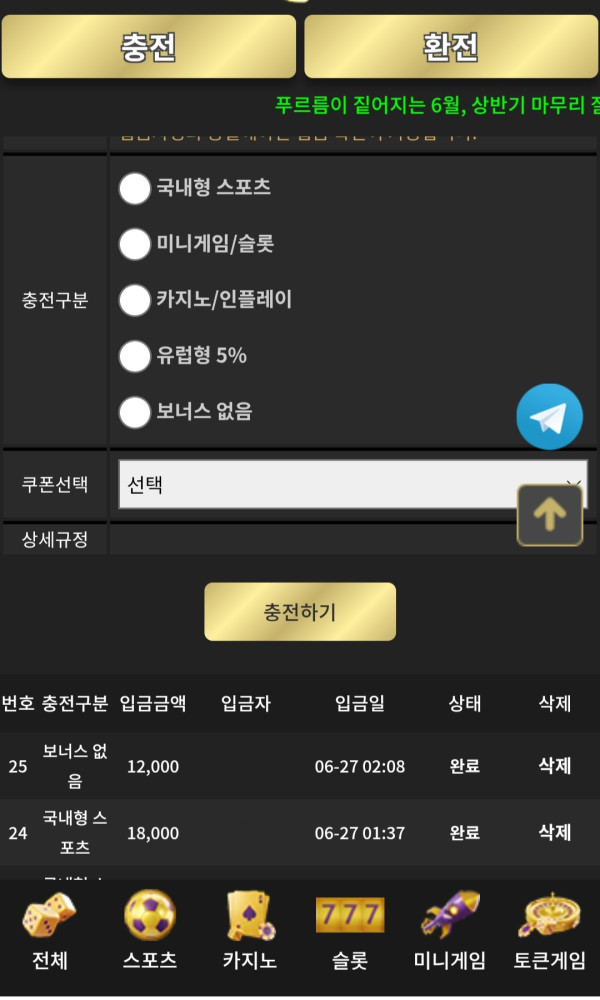Delete deposit record number 25
This screenshot has width=600, height=1000.
pos(555,766)
